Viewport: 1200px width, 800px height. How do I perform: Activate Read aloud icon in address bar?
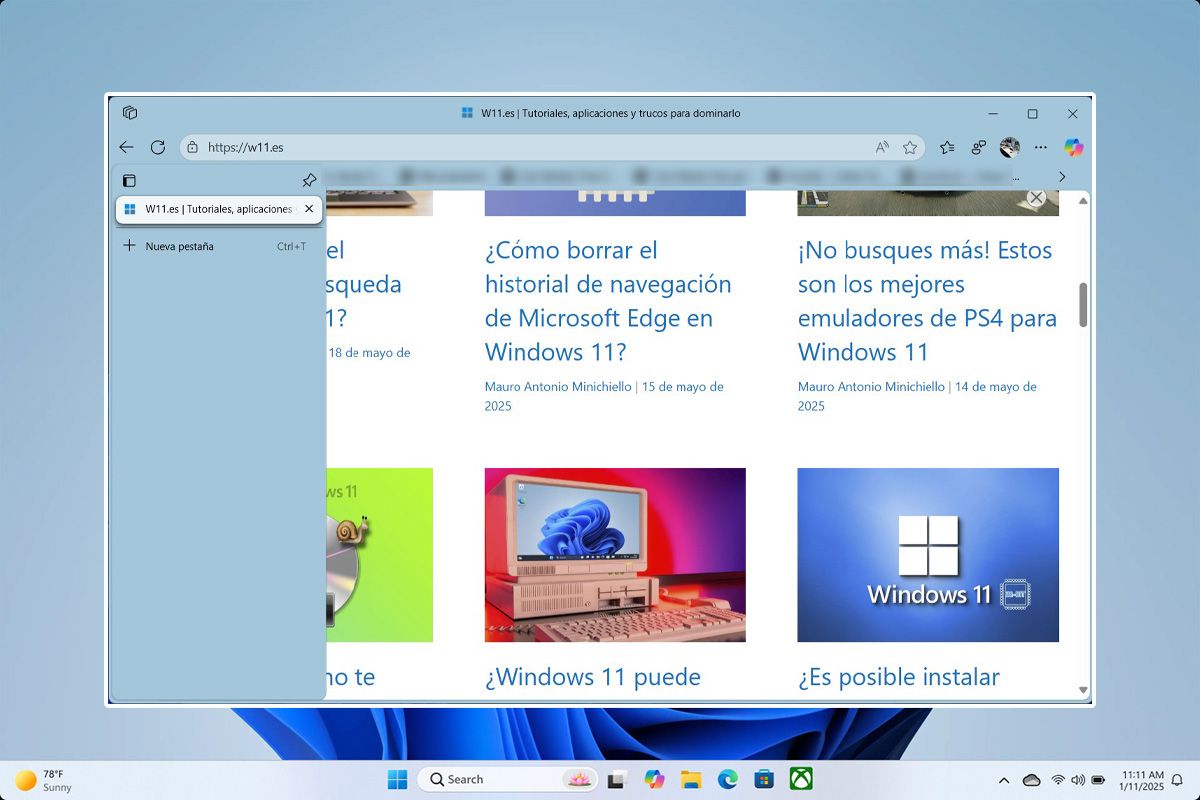pyautogui.click(x=882, y=147)
